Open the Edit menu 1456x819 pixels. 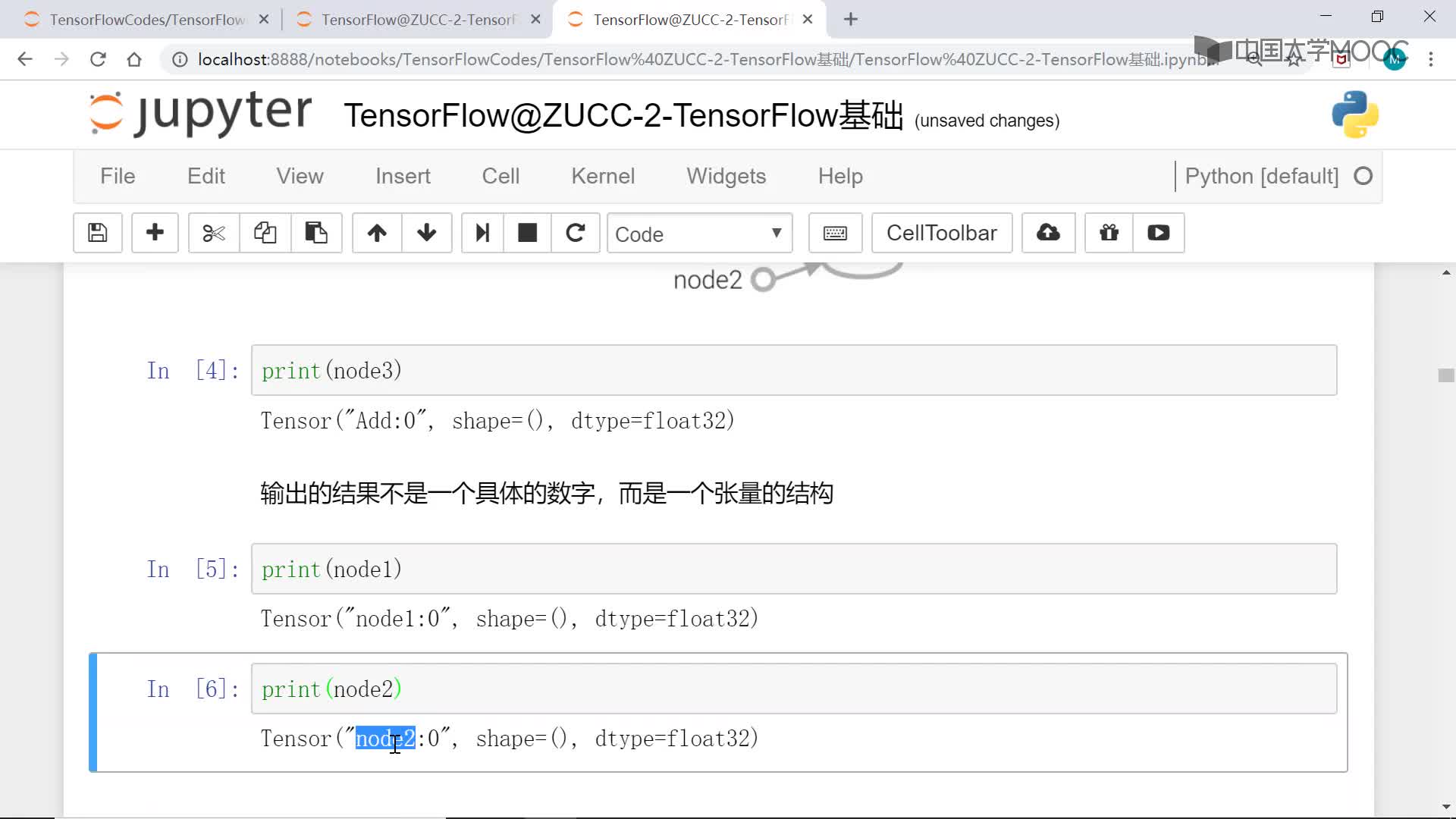(206, 176)
